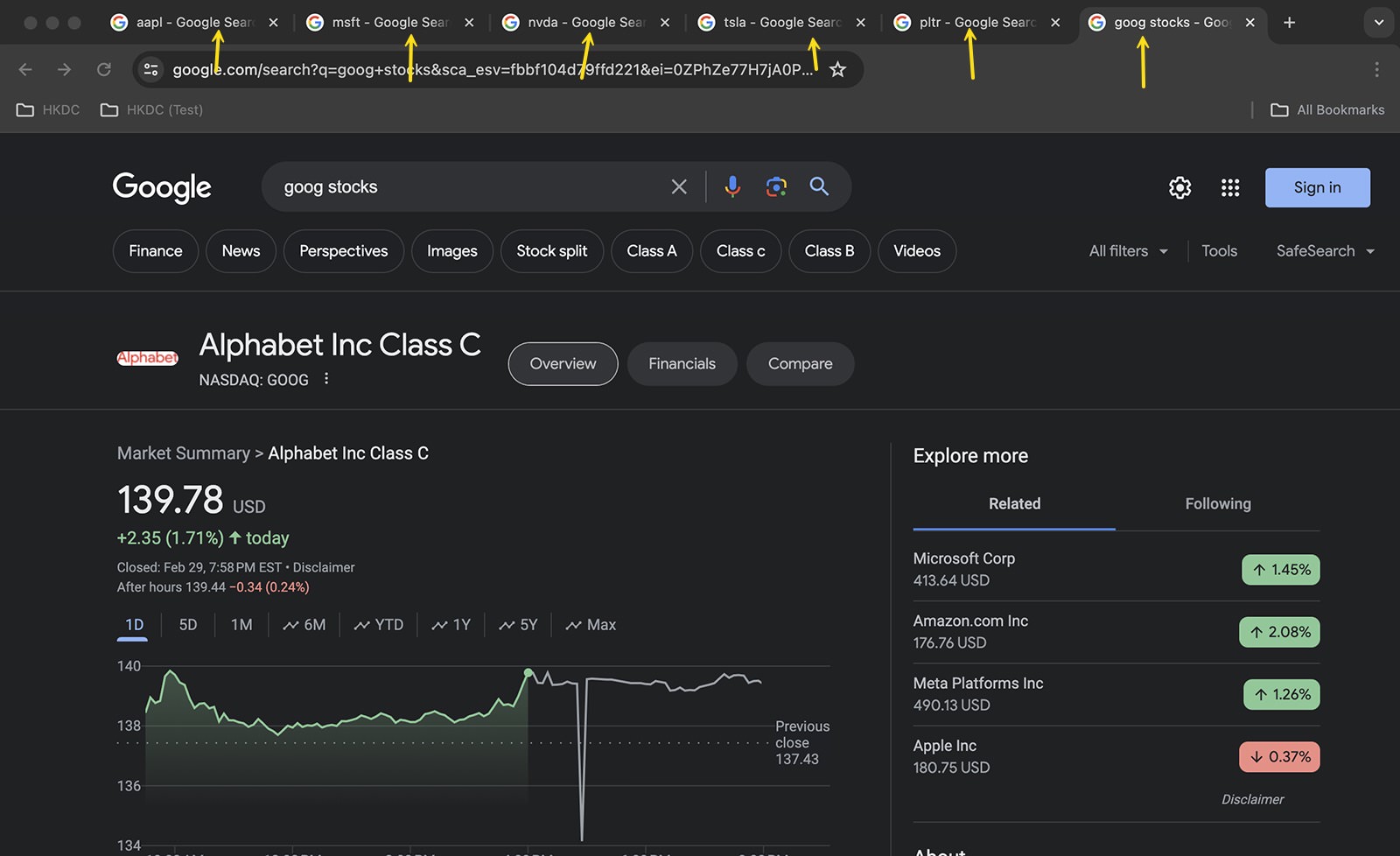Screen dimensions: 1400x856
Task: Open Google quick settings gear
Action: [1180, 187]
